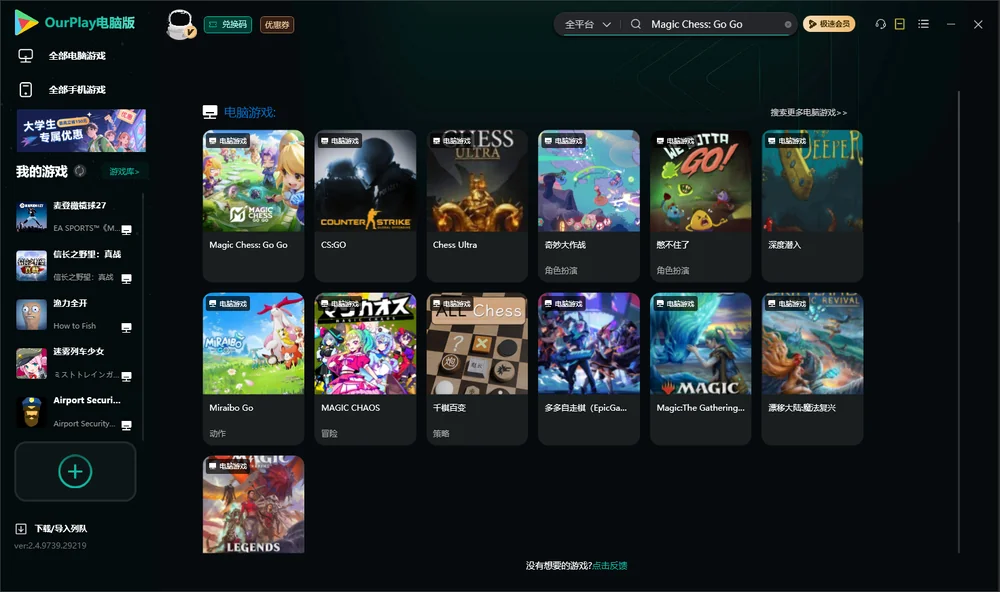Open the MAGIC CHAOS game card

coord(365,369)
